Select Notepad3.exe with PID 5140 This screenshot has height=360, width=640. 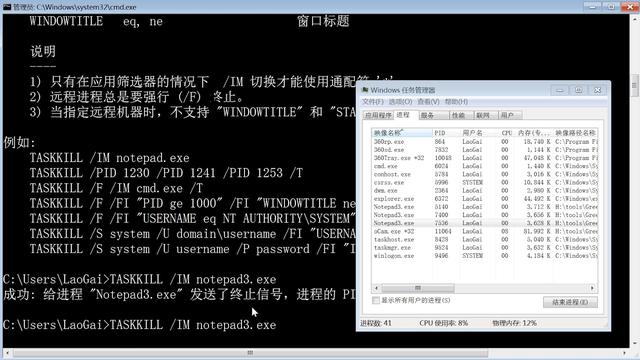(485, 207)
